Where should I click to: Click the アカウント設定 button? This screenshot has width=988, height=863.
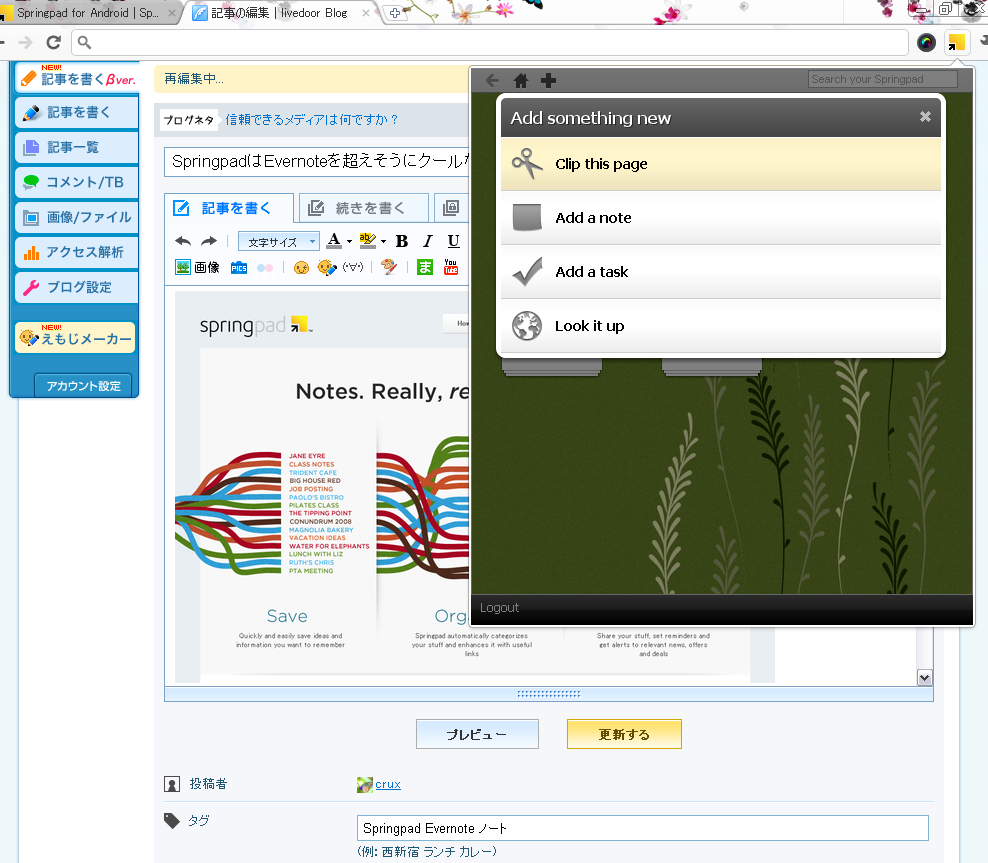[83, 386]
